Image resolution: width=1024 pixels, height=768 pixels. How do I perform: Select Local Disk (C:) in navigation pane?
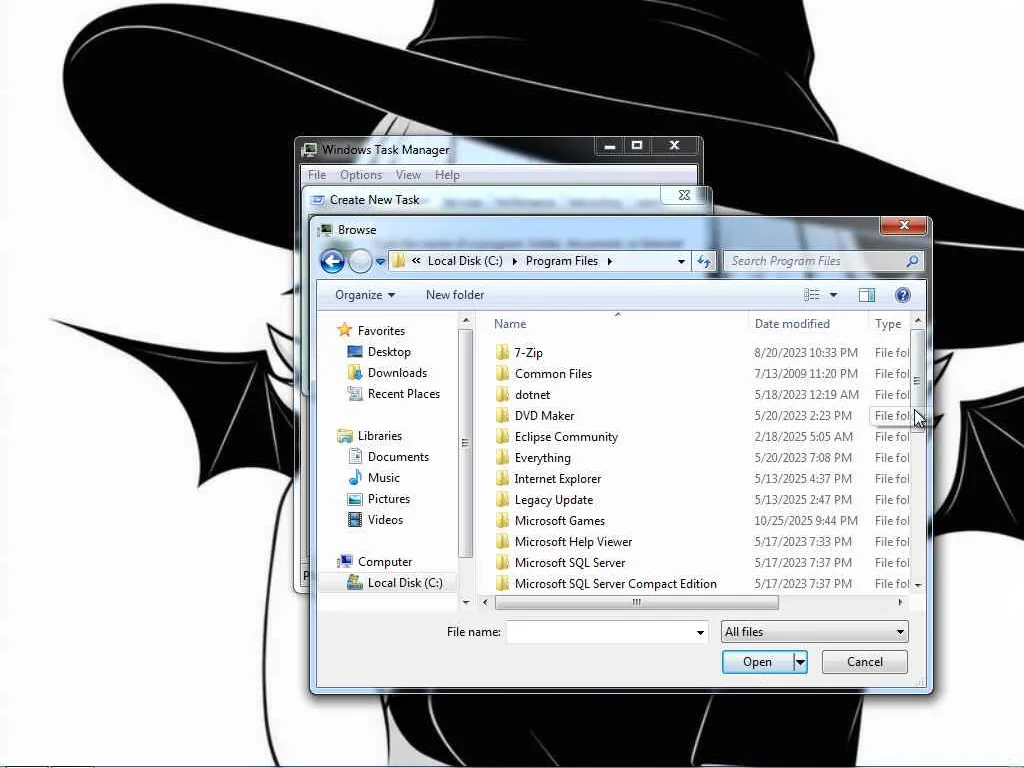click(x=404, y=583)
